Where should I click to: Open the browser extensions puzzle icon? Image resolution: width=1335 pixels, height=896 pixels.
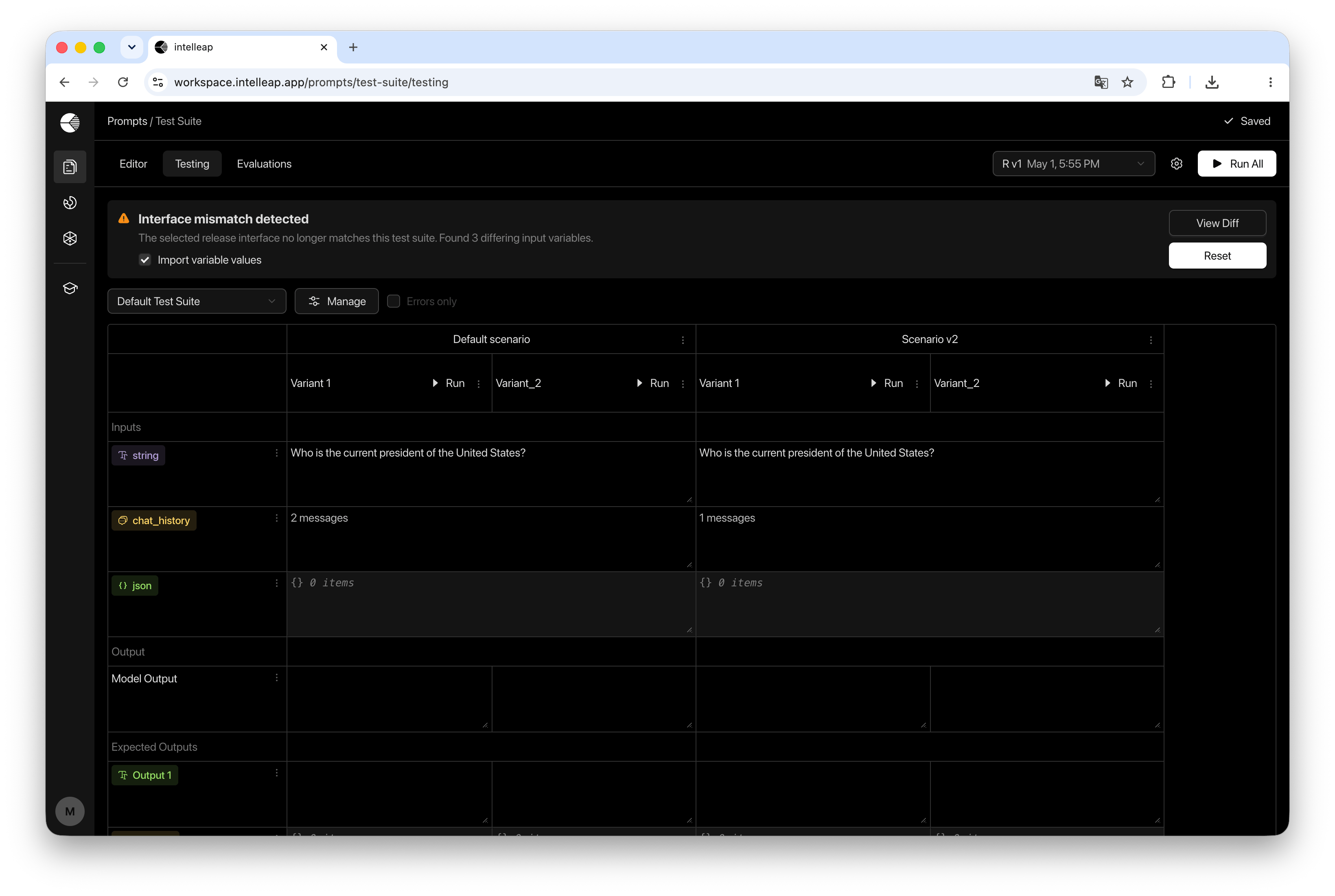1168,82
